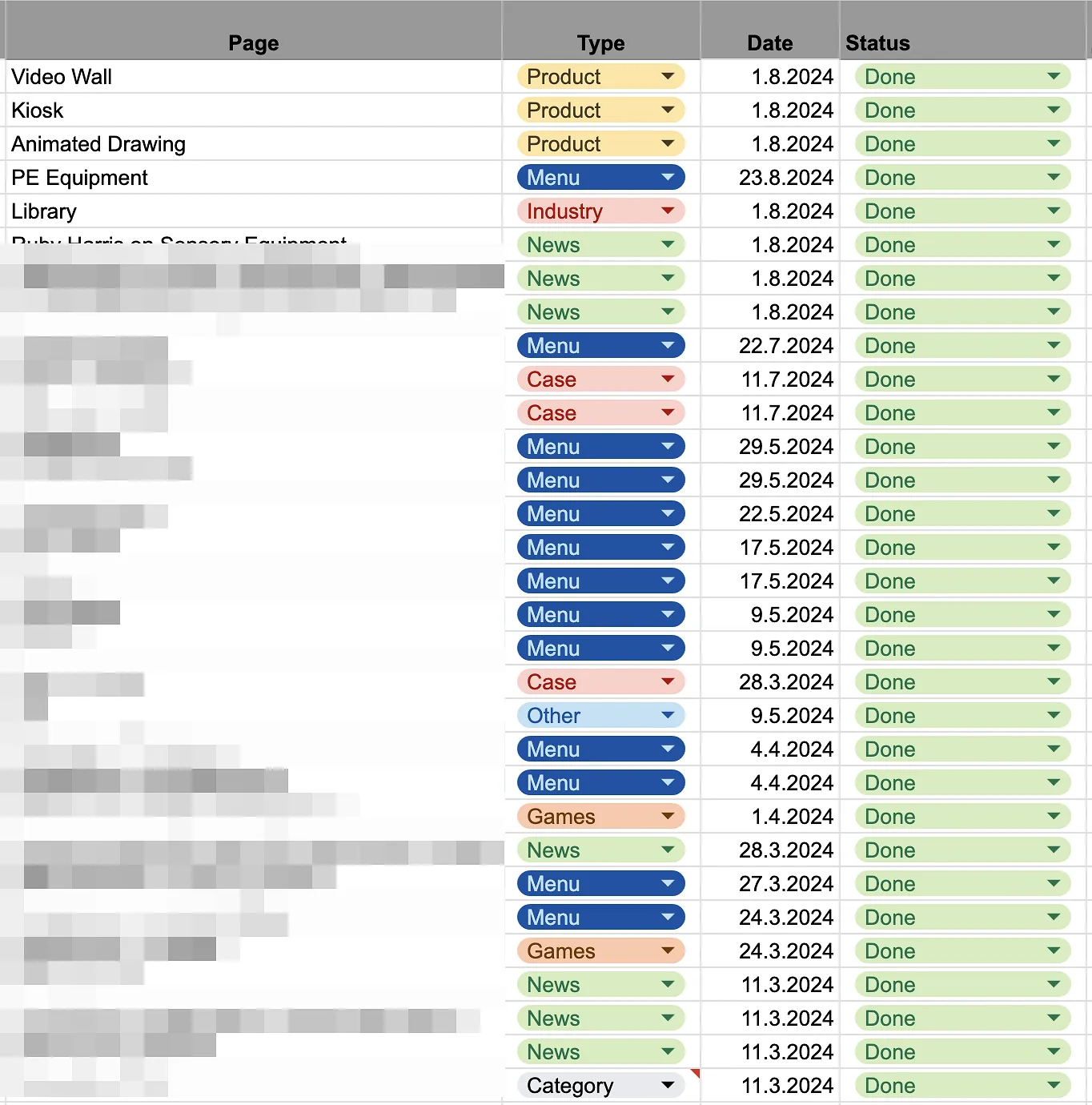Open the Industry dropdown on the Library row
Screen dimensions: 1092x1105
tap(669, 211)
